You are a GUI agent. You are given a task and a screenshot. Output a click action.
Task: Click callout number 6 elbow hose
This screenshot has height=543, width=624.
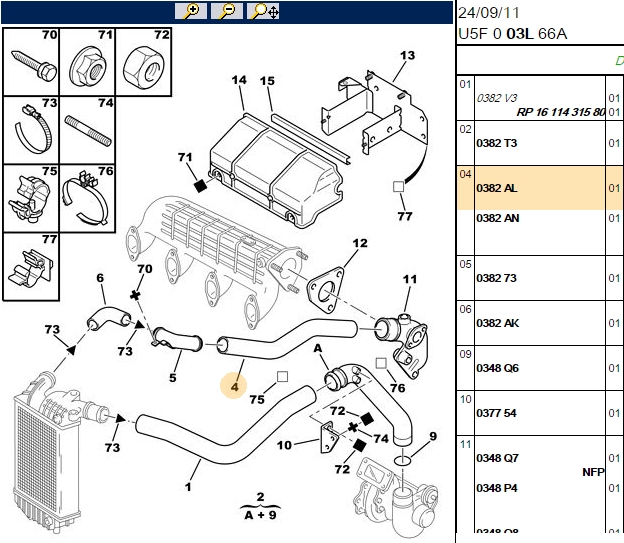(x=100, y=277)
